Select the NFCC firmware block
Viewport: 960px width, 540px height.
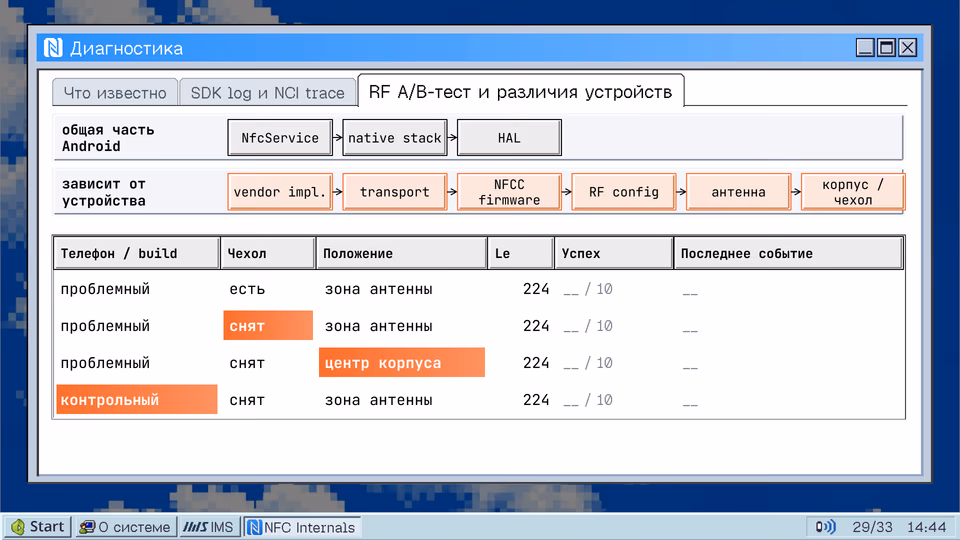(509, 192)
